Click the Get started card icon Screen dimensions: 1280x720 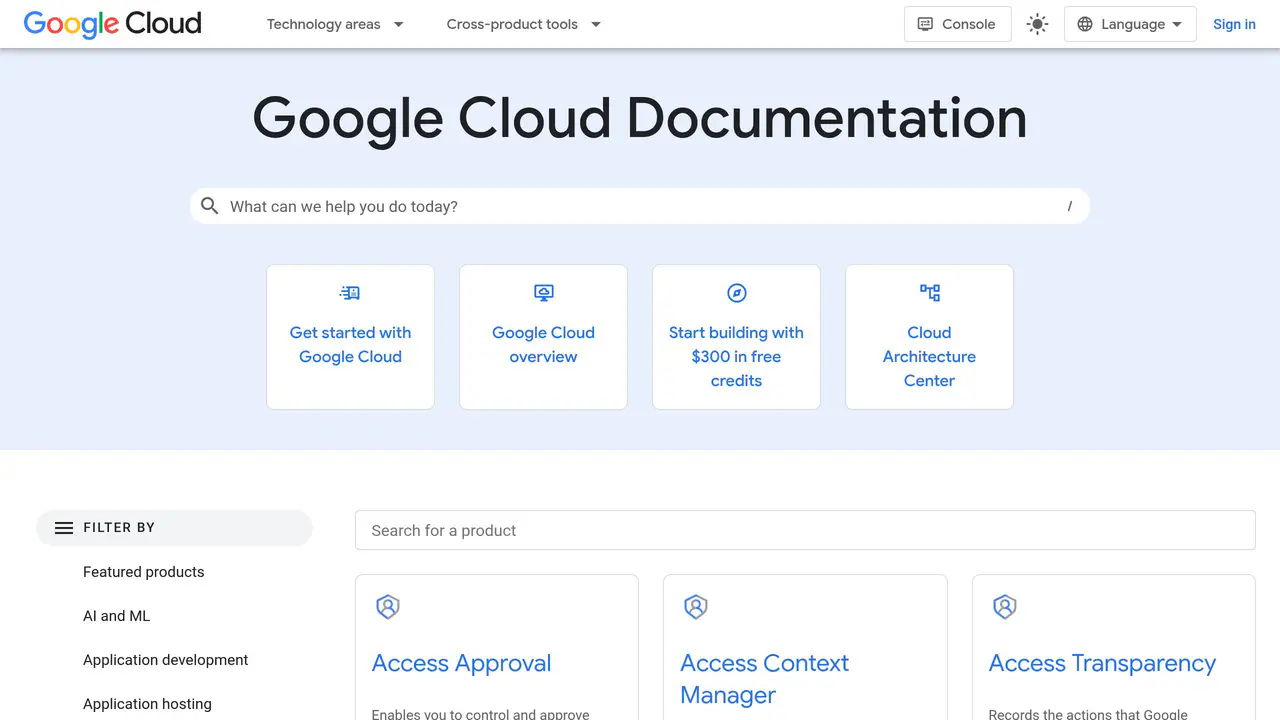[350, 293]
